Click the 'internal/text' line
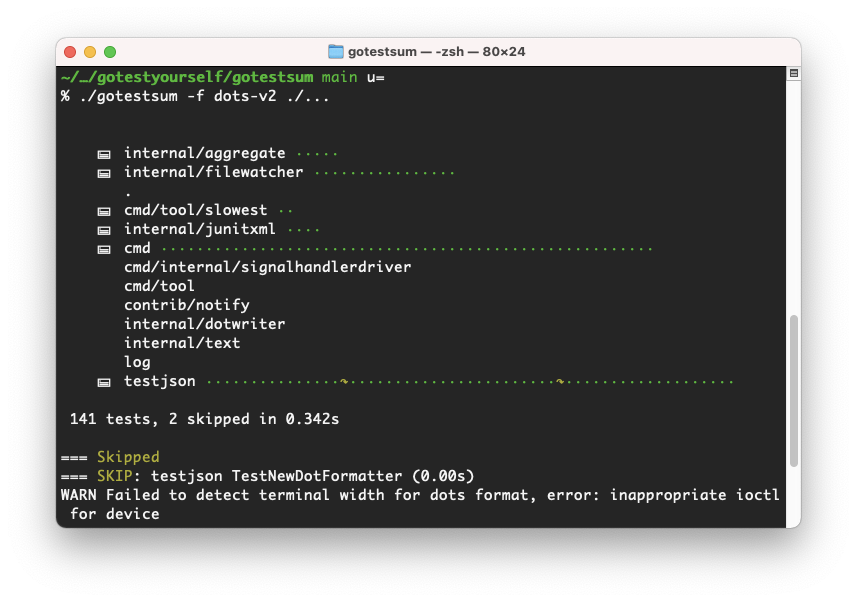The image size is (857, 602). click(182, 343)
